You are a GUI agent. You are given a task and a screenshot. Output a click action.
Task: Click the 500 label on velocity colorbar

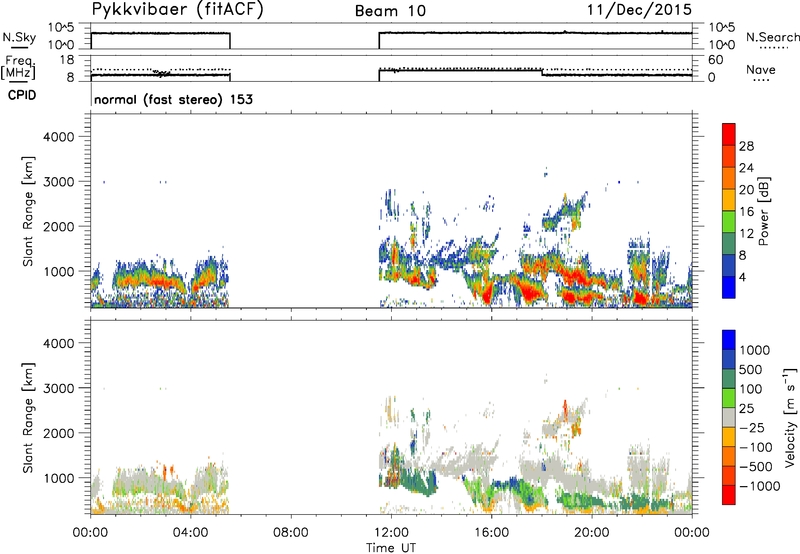click(x=751, y=370)
